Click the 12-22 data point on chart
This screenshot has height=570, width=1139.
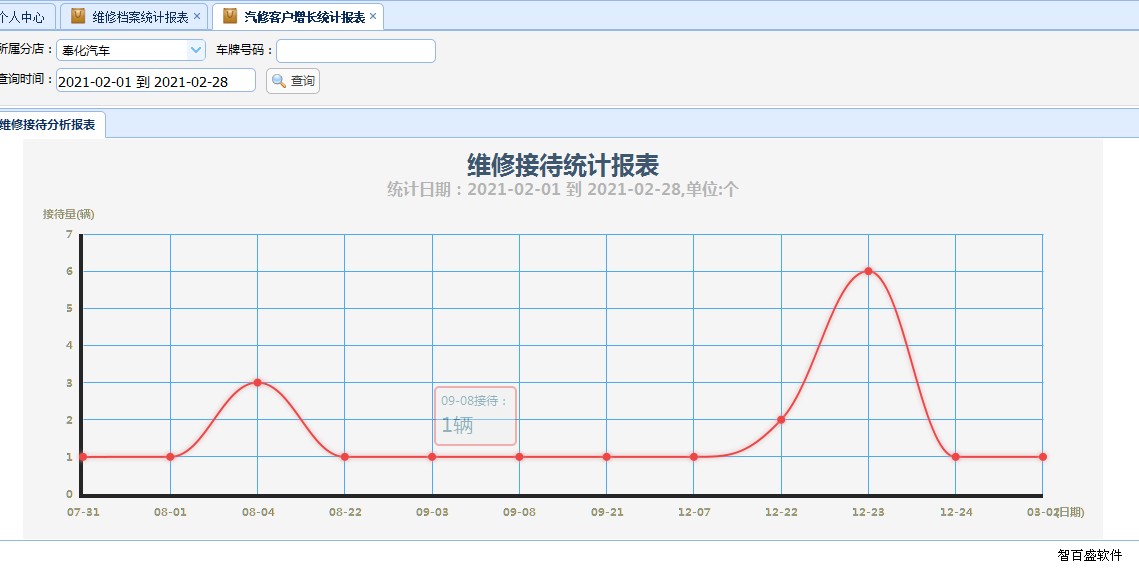(x=781, y=420)
